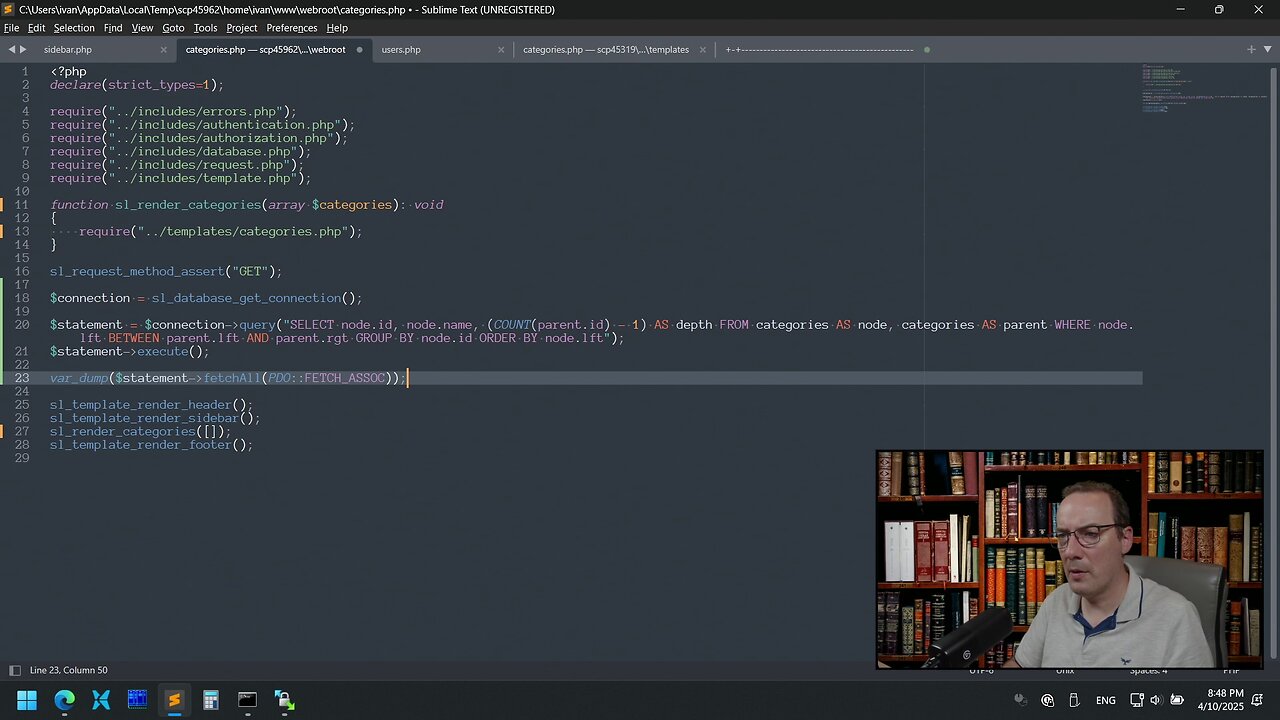Click var_dump word on line 23
This screenshot has height=720, width=1280.
[79, 378]
